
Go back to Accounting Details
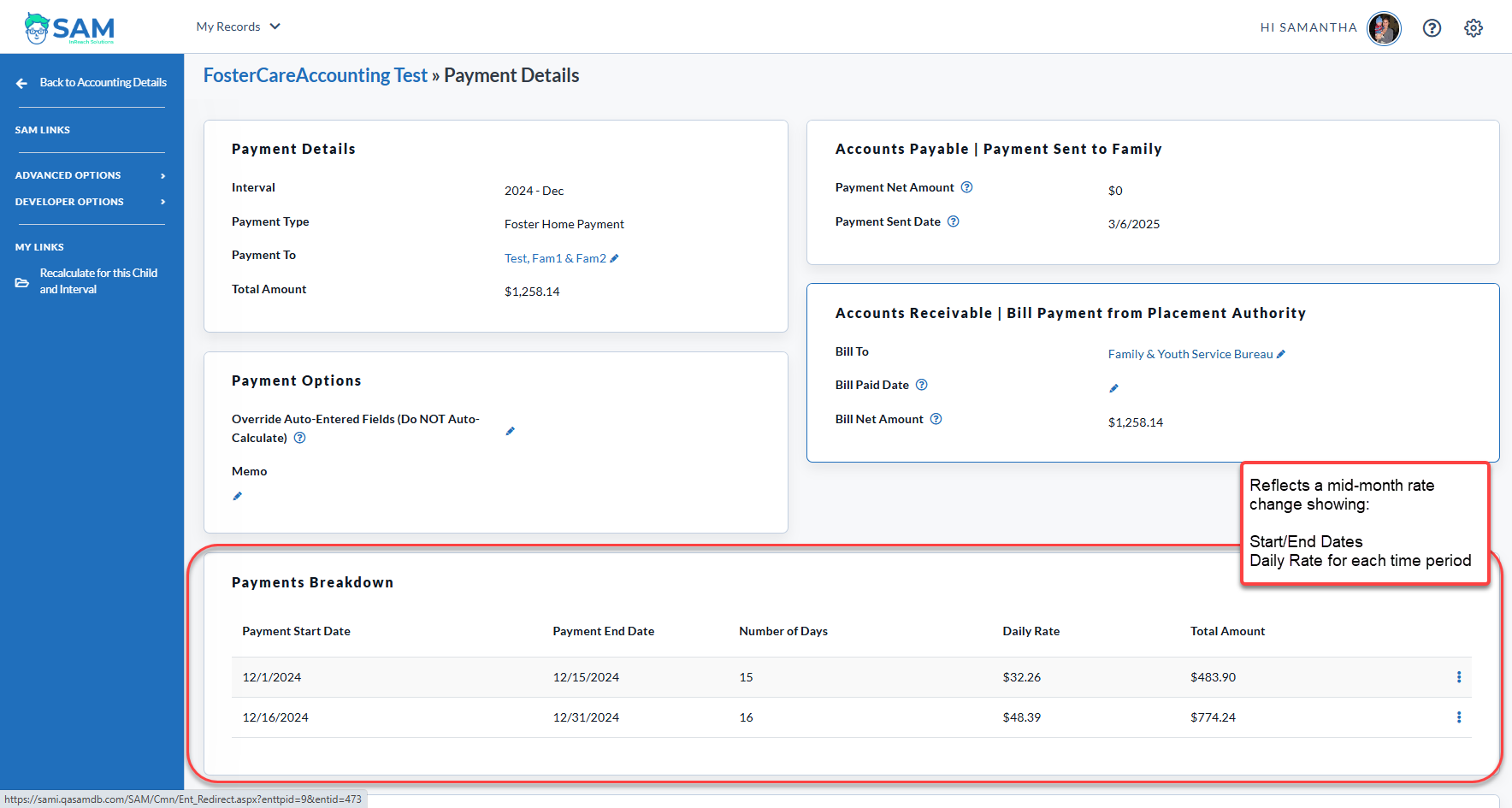103,83
